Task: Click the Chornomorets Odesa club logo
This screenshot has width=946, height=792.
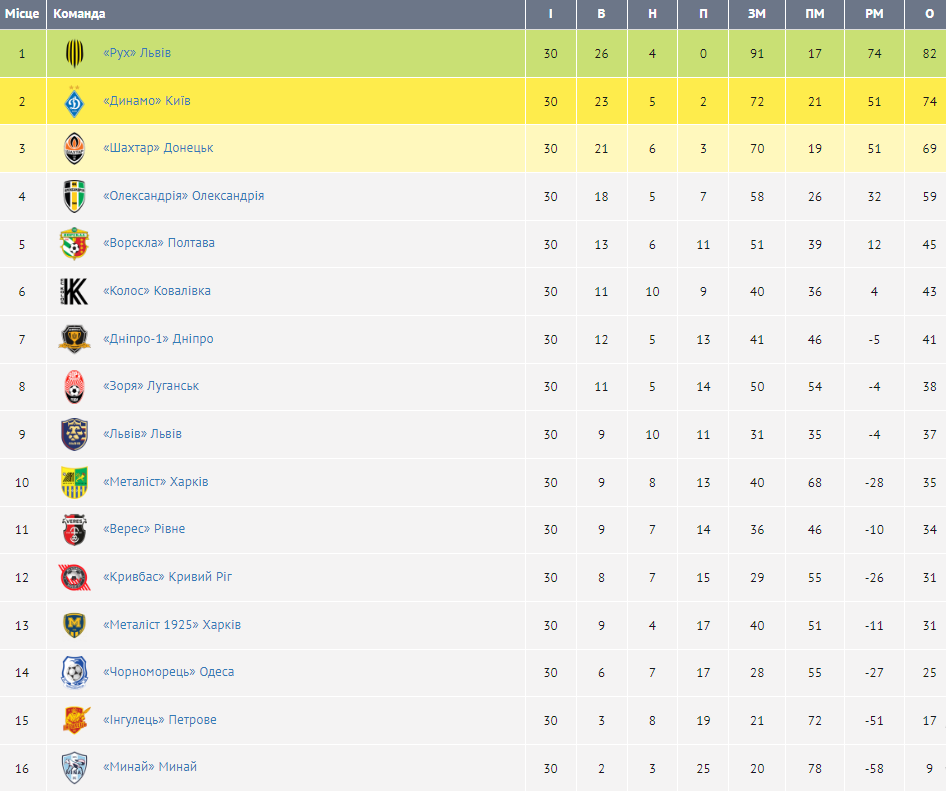Action: click(74, 672)
